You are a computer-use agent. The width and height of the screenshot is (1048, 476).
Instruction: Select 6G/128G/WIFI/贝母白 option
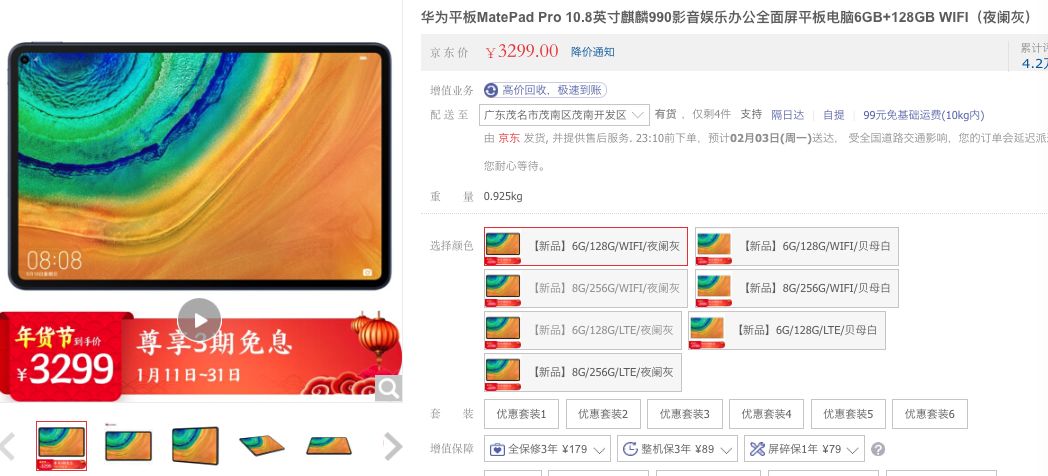tap(797, 246)
